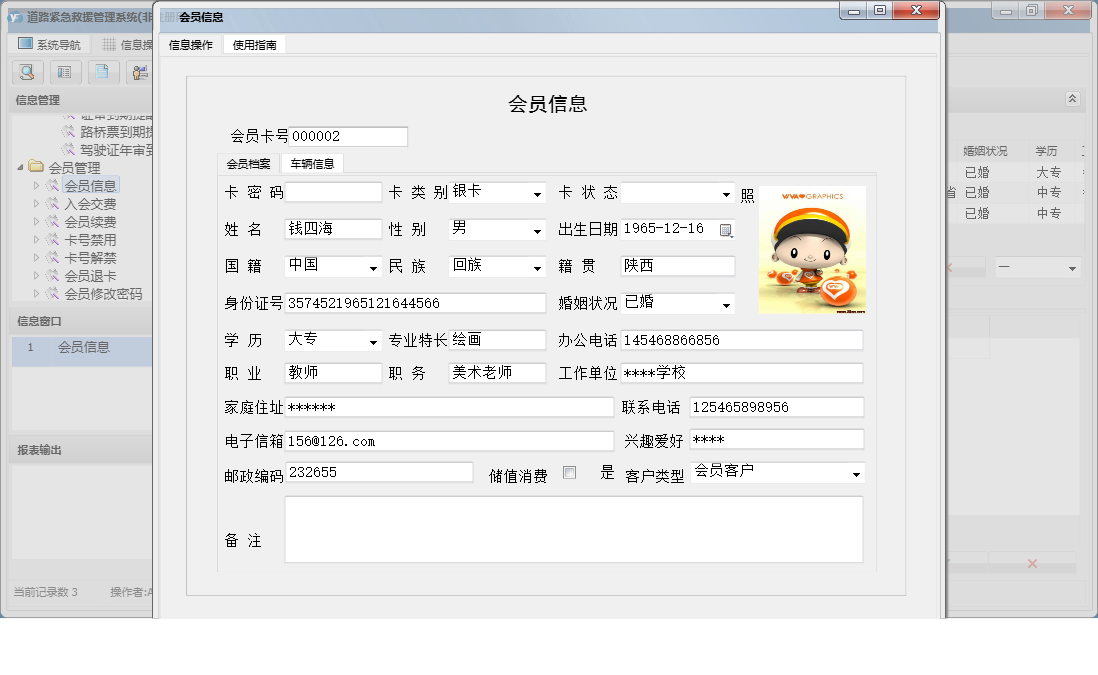
Task: Open the 婚姻状况 dropdown
Action: pos(726,305)
